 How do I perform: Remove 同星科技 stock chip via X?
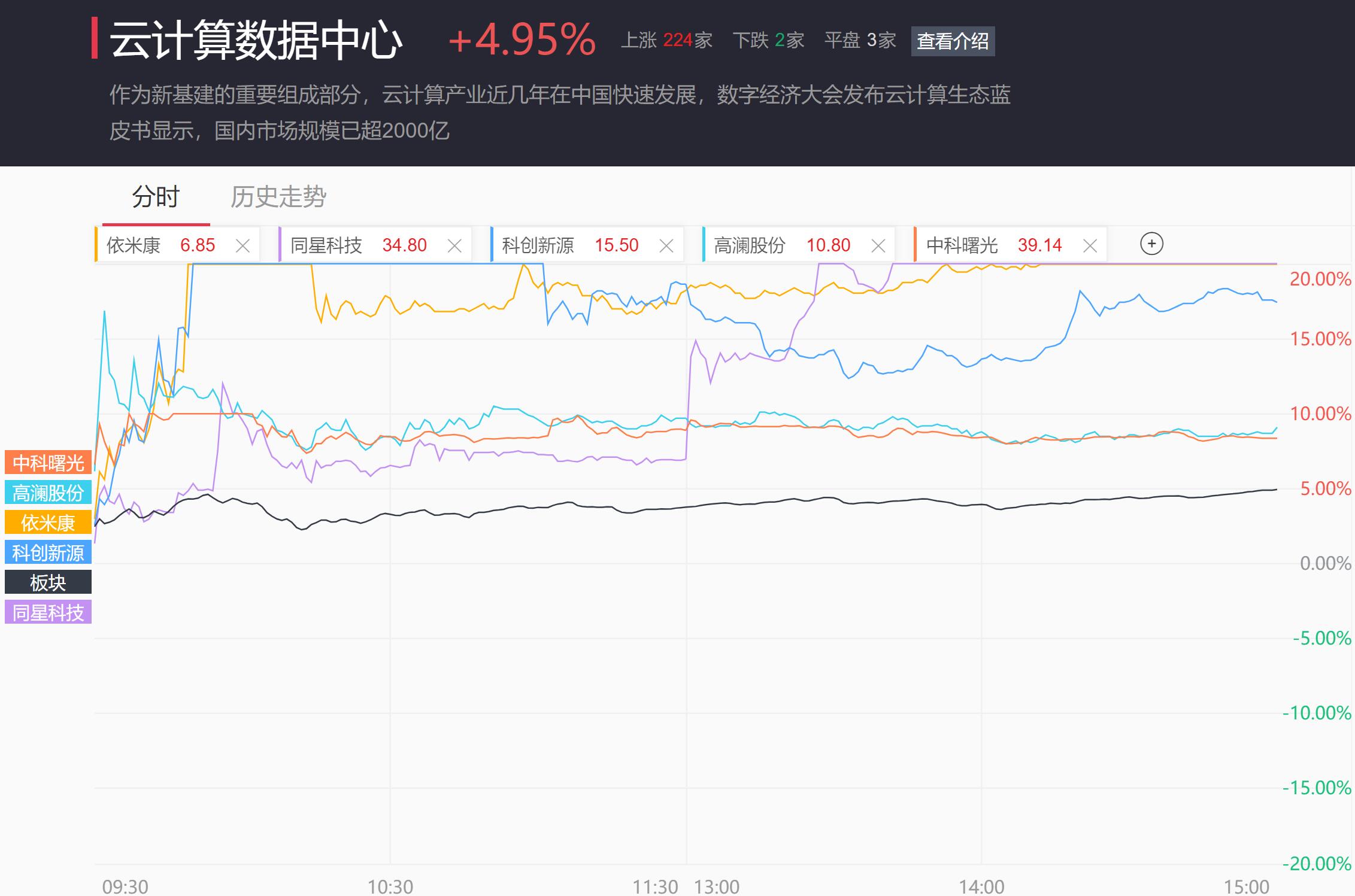click(454, 246)
